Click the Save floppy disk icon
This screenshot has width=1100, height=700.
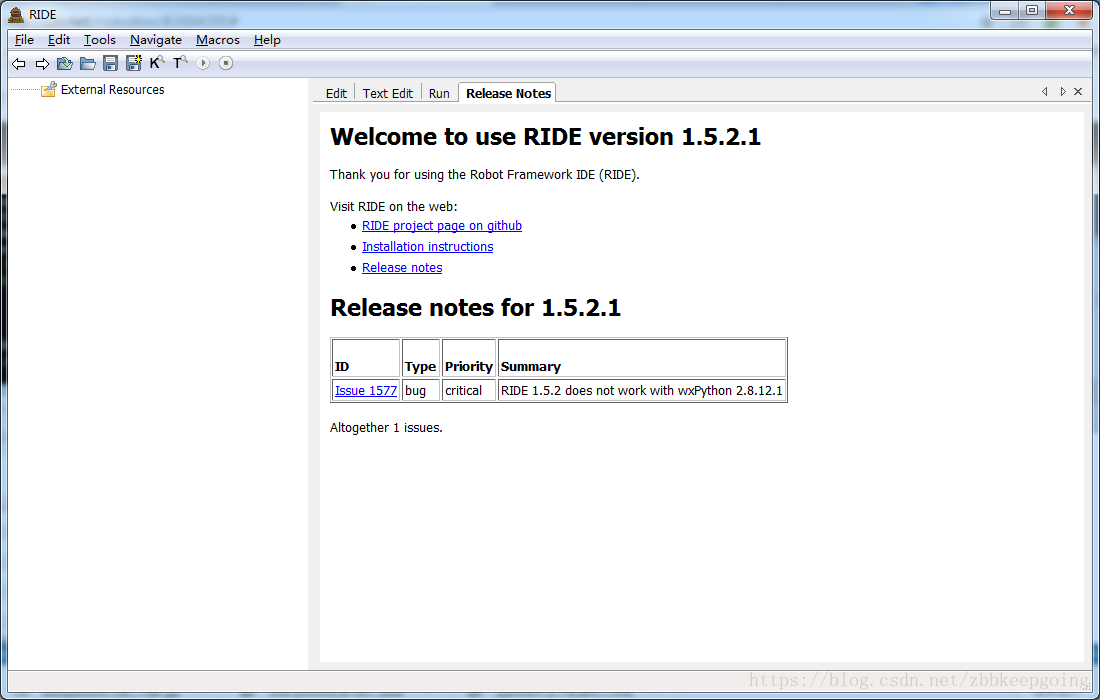point(110,64)
